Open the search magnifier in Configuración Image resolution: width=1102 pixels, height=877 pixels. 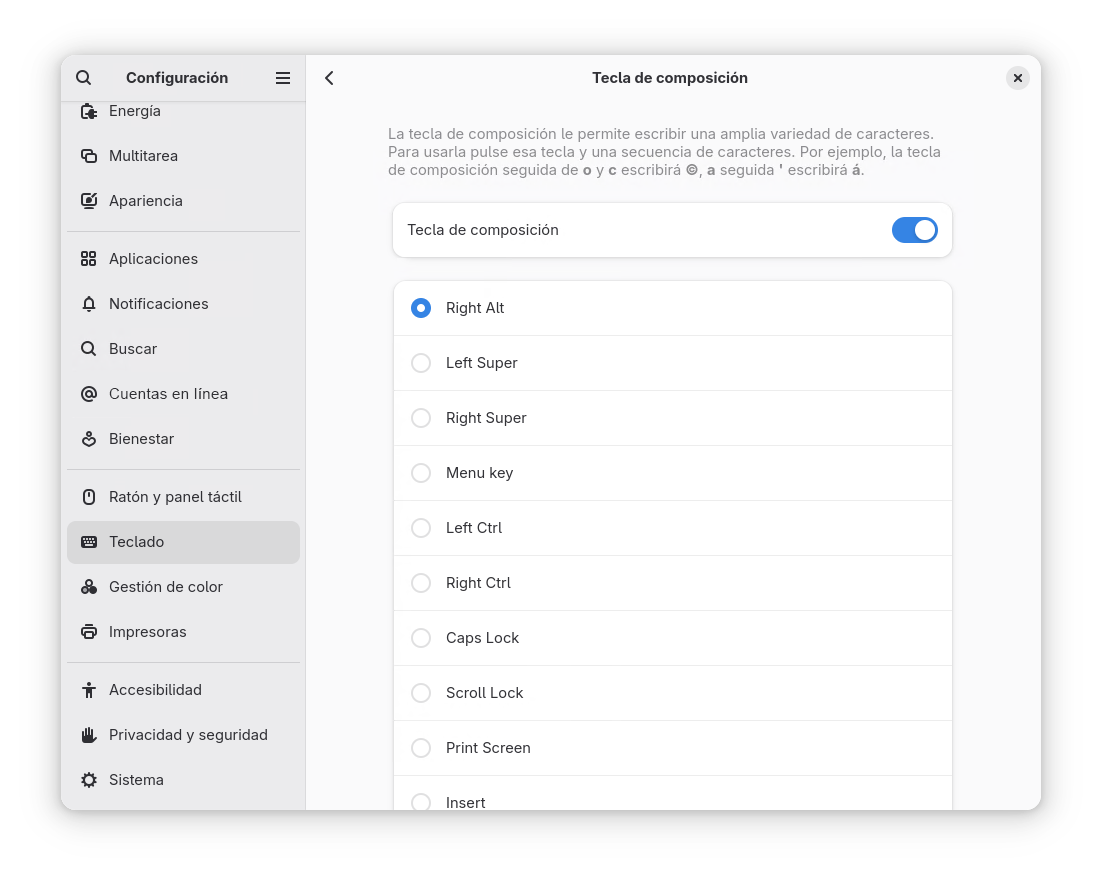click(83, 77)
